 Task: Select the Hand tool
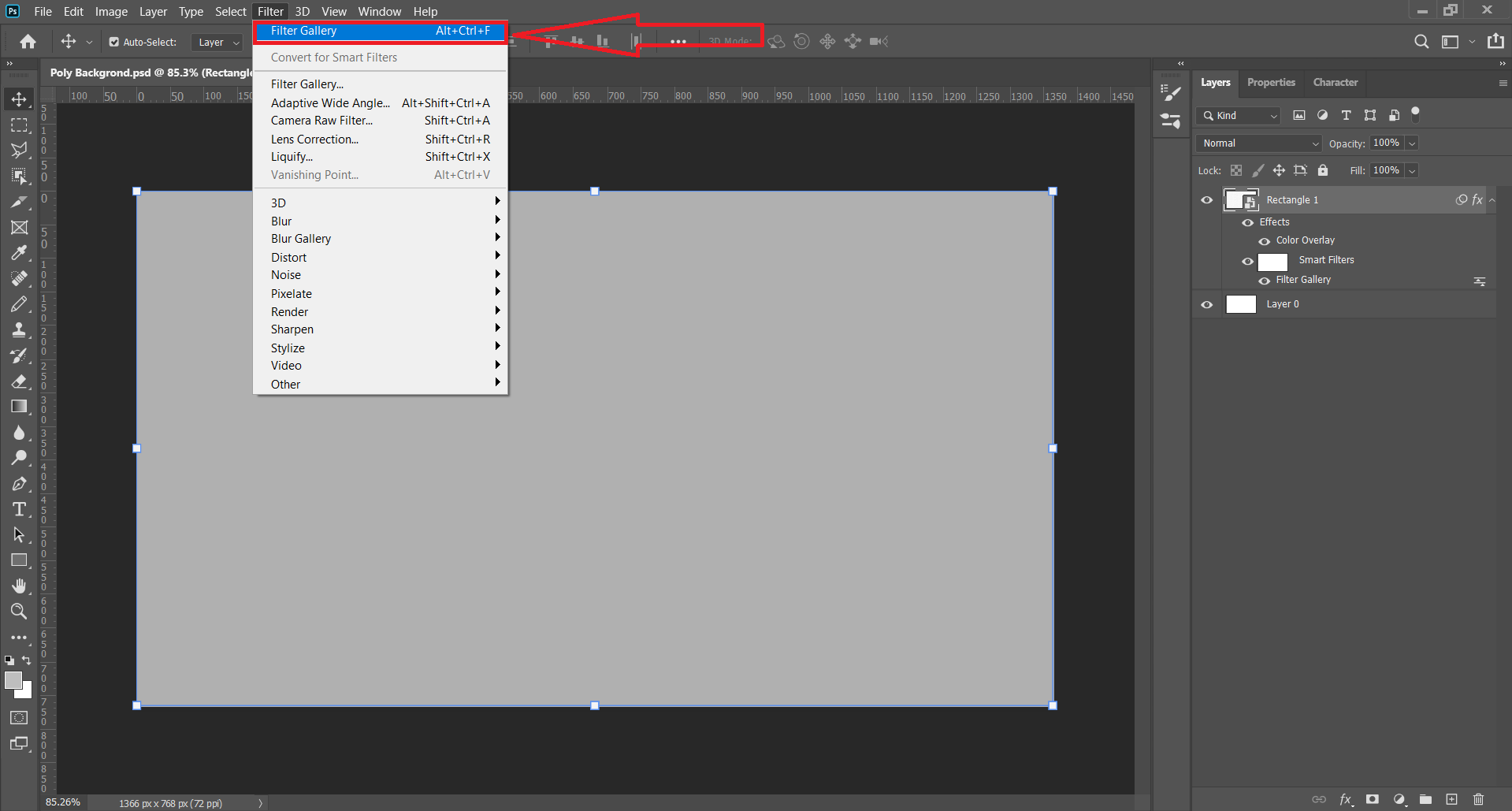19,586
